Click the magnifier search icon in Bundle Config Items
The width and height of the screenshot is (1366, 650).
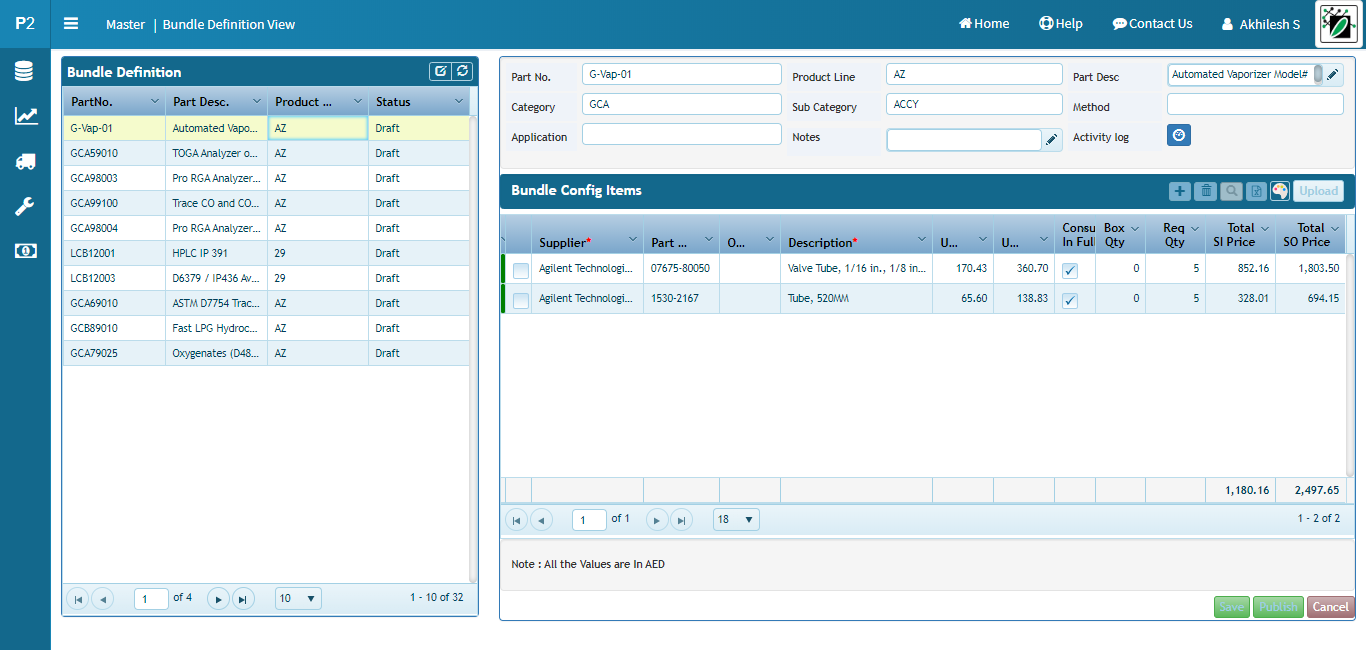click(x=1231, y=191)
